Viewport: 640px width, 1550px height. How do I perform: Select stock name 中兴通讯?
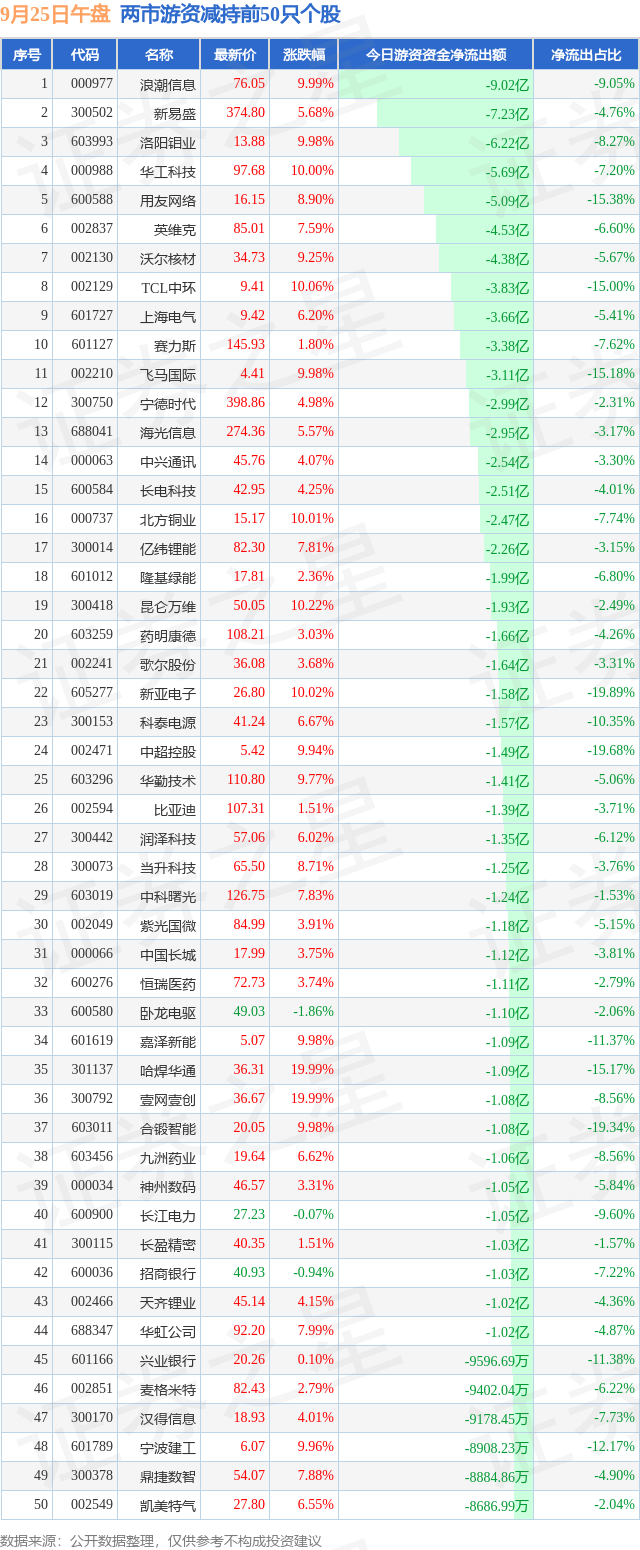coord(168,462)
